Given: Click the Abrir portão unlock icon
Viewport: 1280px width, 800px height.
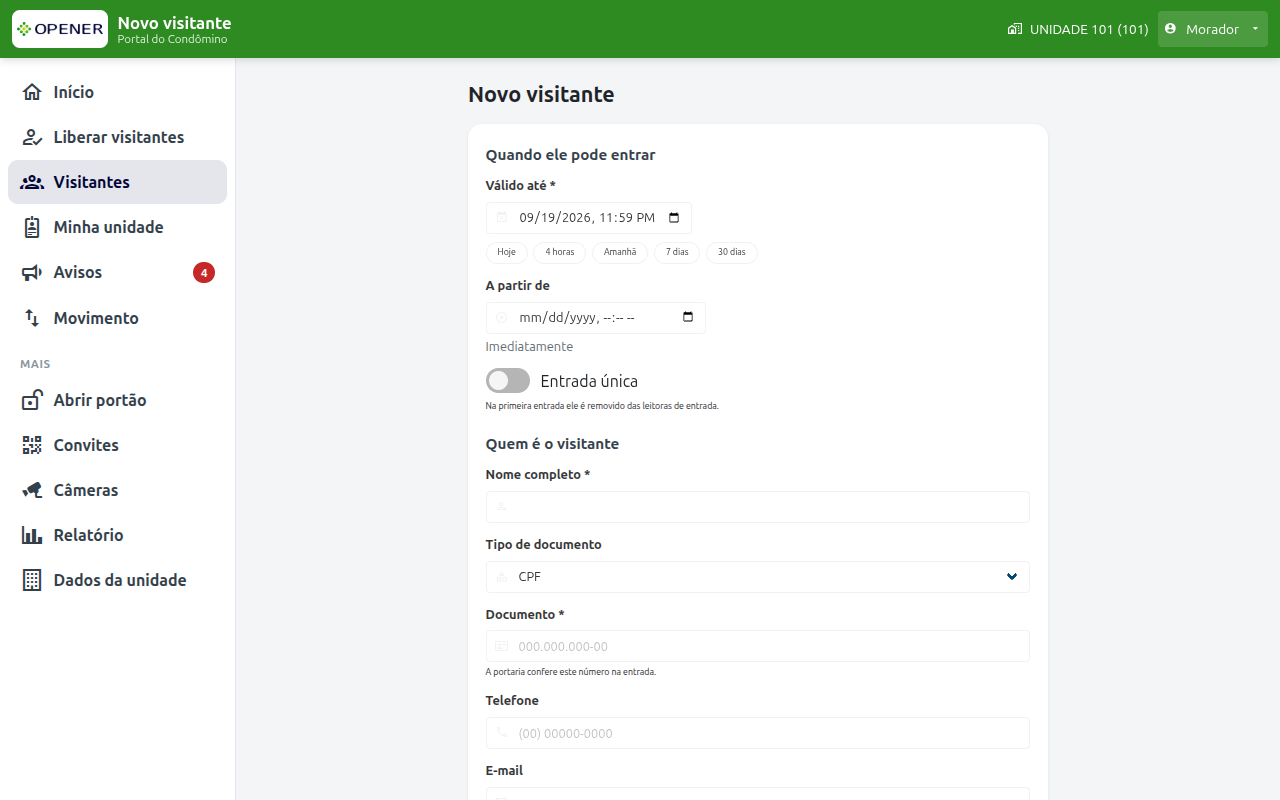Looking at the screenshot, I should [32, 400].
